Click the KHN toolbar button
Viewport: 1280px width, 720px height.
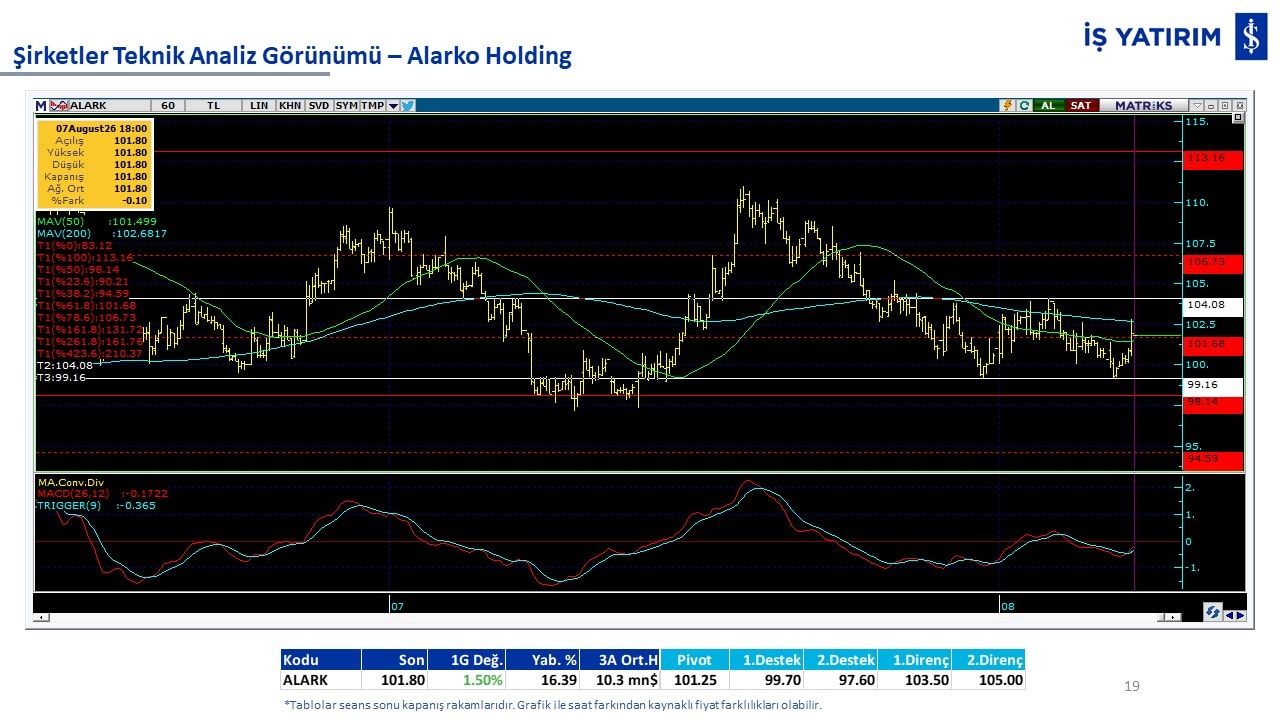(x=290, y=105)
